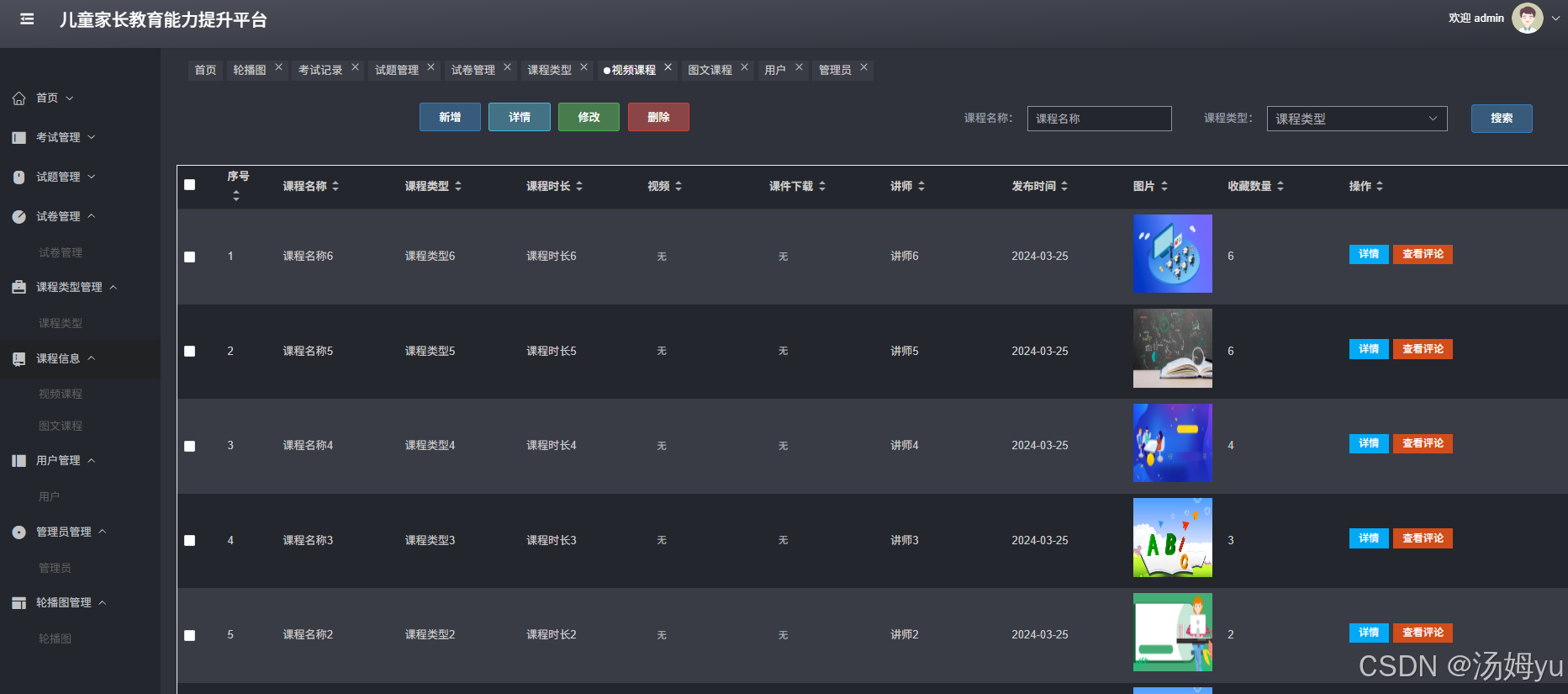Sort table by 课程类型 column
This screenshot has width=1568, height=694.
coord(457,186)
